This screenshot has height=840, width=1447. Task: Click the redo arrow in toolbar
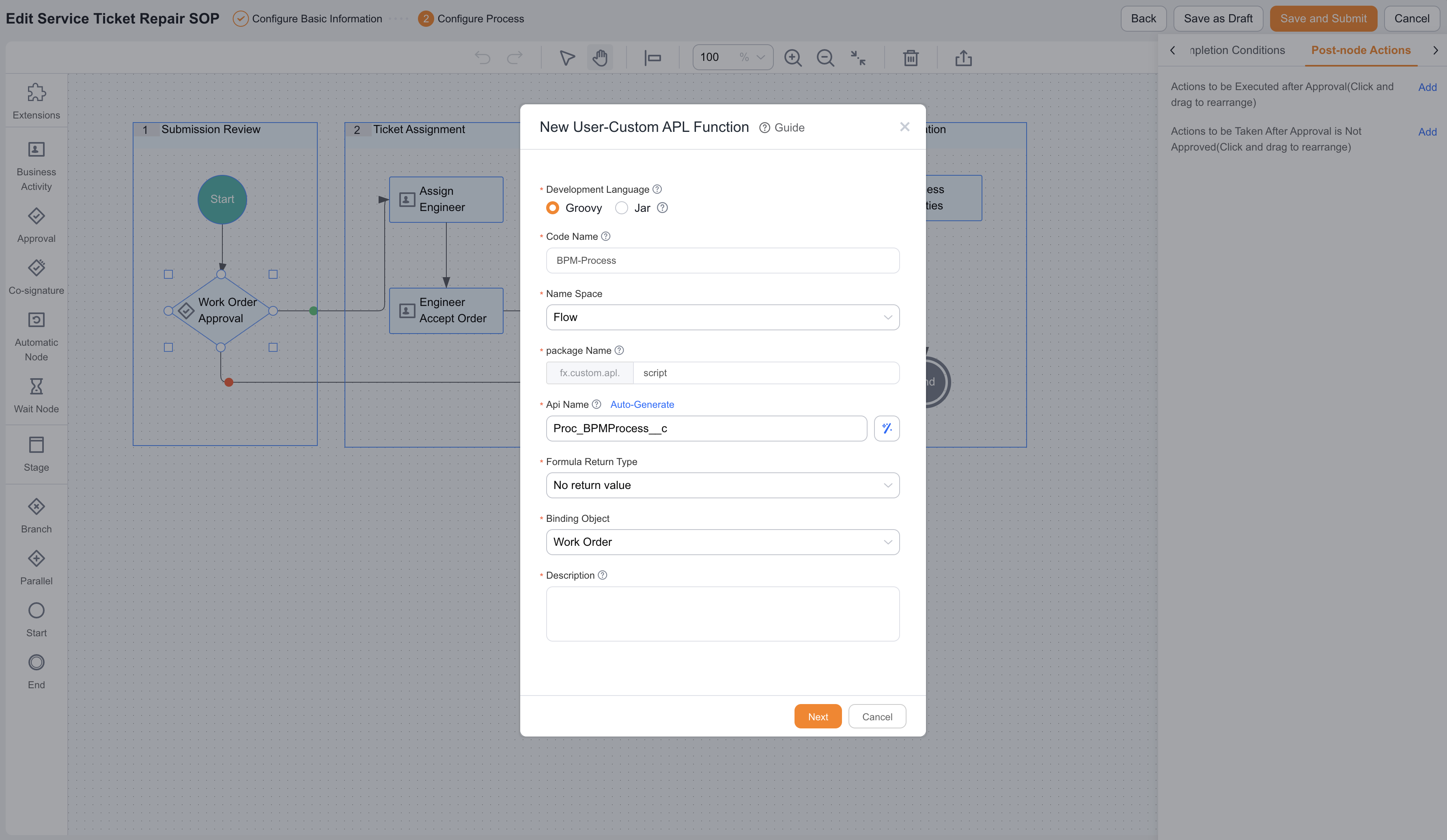point(515,57)
